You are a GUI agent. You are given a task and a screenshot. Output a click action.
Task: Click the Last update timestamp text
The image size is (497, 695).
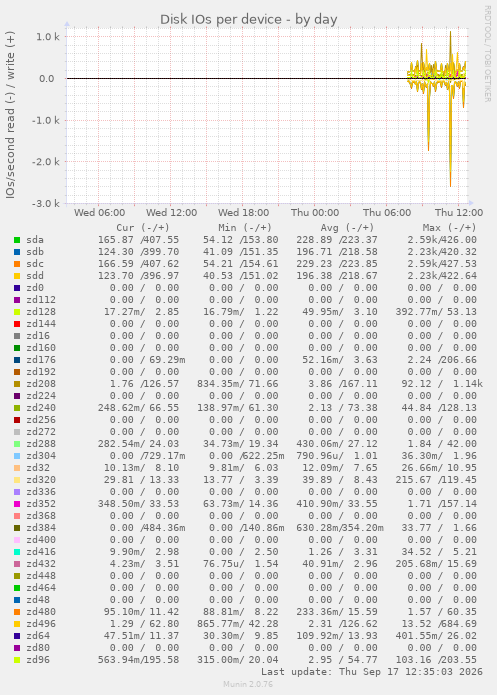tap(372, 672)
